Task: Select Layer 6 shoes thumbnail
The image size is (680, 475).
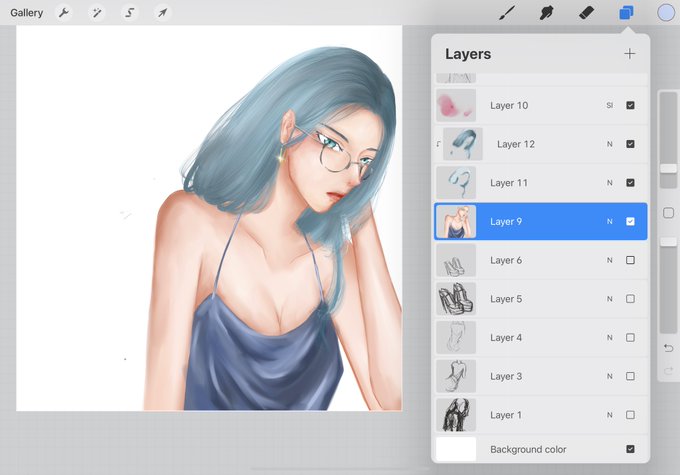Action: point(456,260)
